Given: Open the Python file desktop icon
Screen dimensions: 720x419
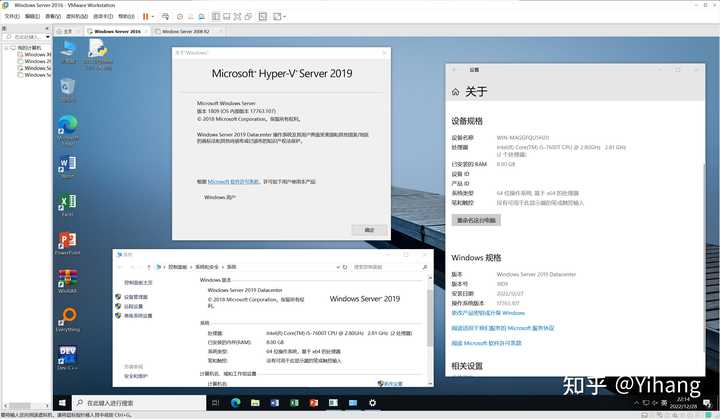Looking at the screenshot, I should click(98, 54).
